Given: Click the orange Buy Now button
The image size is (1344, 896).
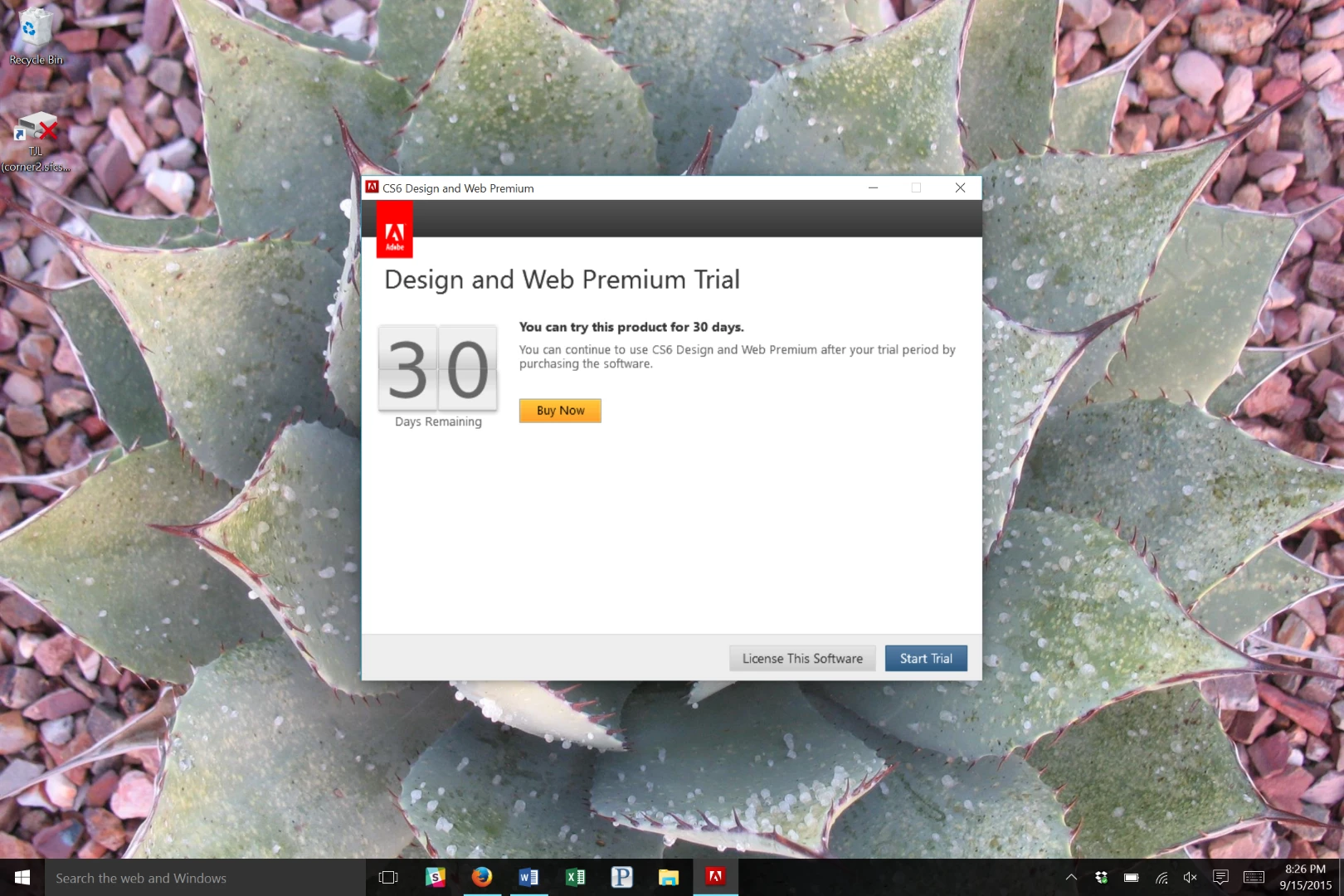Looking at the screenshot, I should 560,411.
